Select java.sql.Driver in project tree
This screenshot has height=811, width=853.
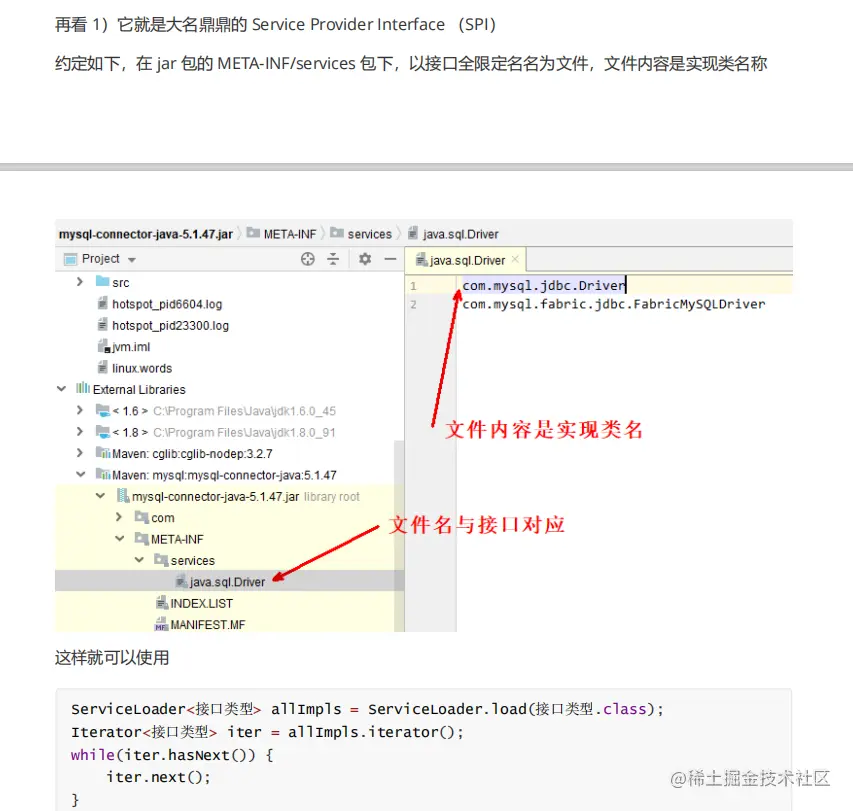[227, 582]
